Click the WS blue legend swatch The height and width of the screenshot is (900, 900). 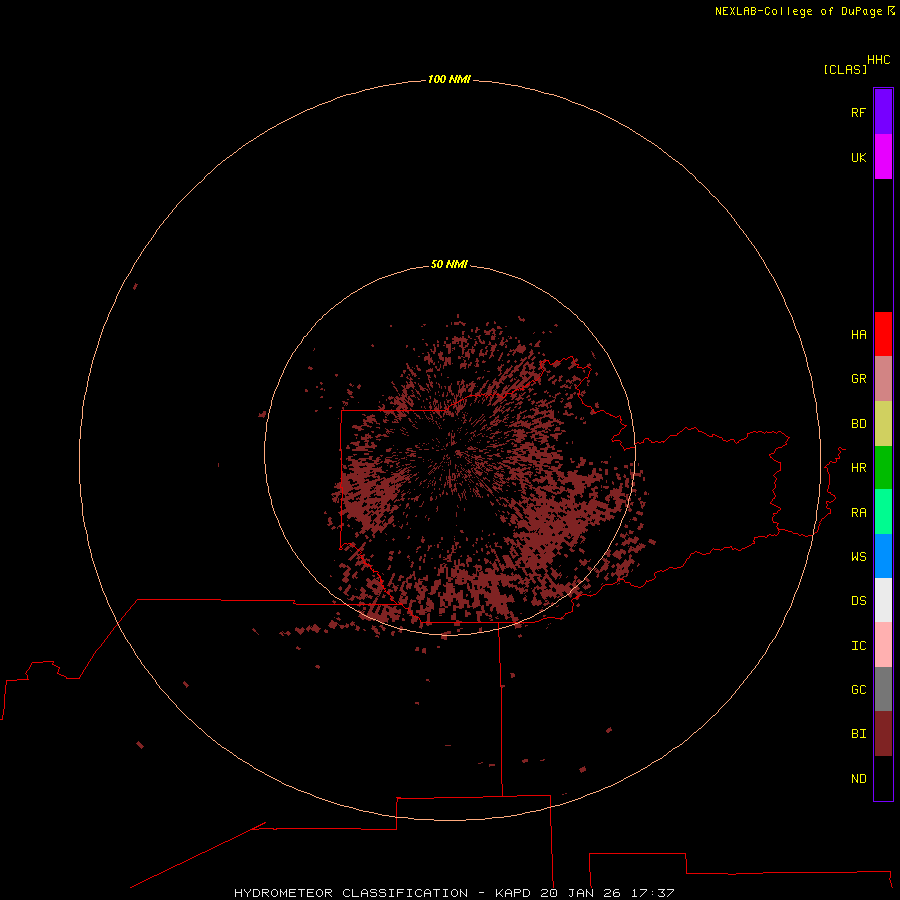point(883,556)
